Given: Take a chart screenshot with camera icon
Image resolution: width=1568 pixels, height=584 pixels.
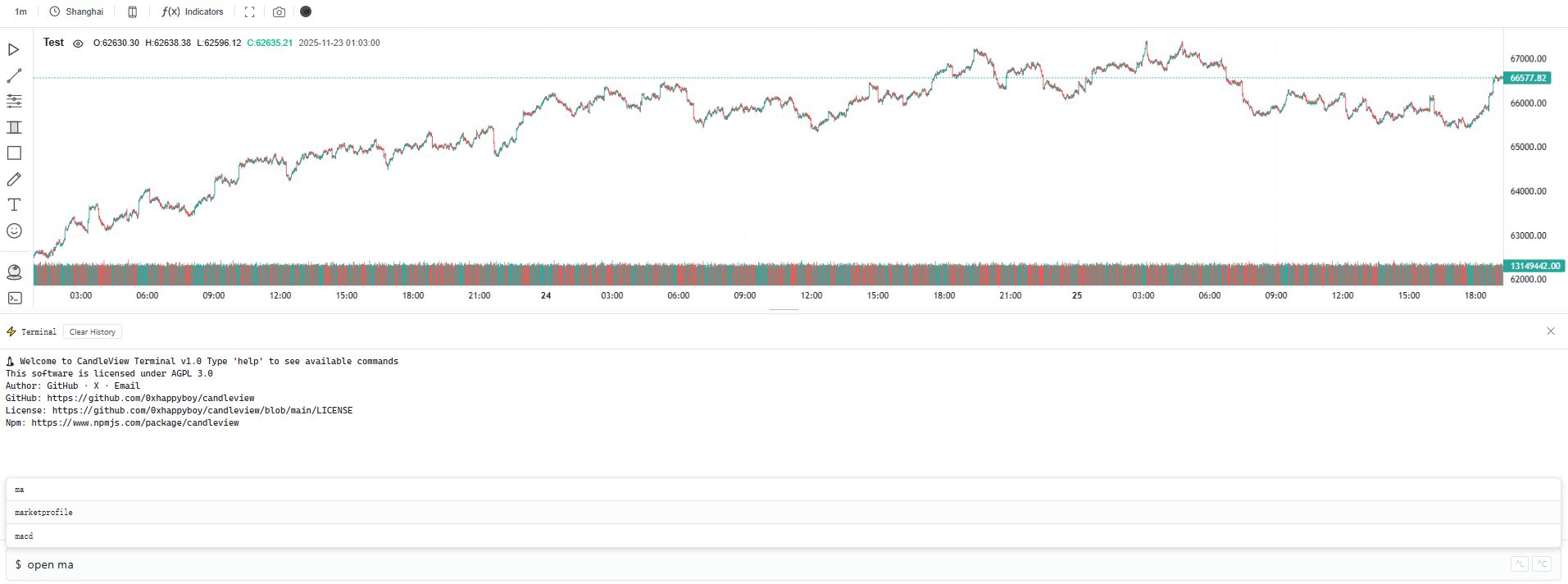Looking at the screenshot, I should pos(280,12).
